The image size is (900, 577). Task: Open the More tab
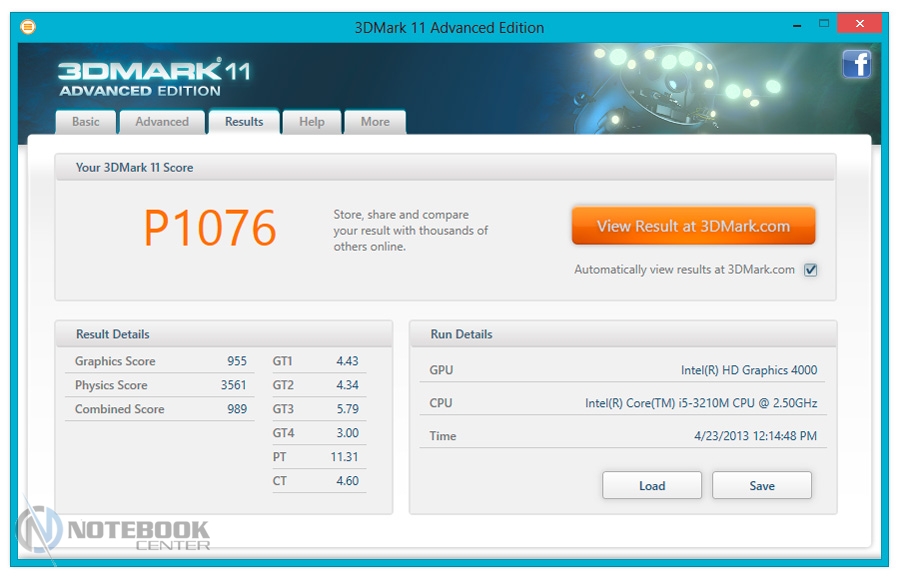pos(375,122)
